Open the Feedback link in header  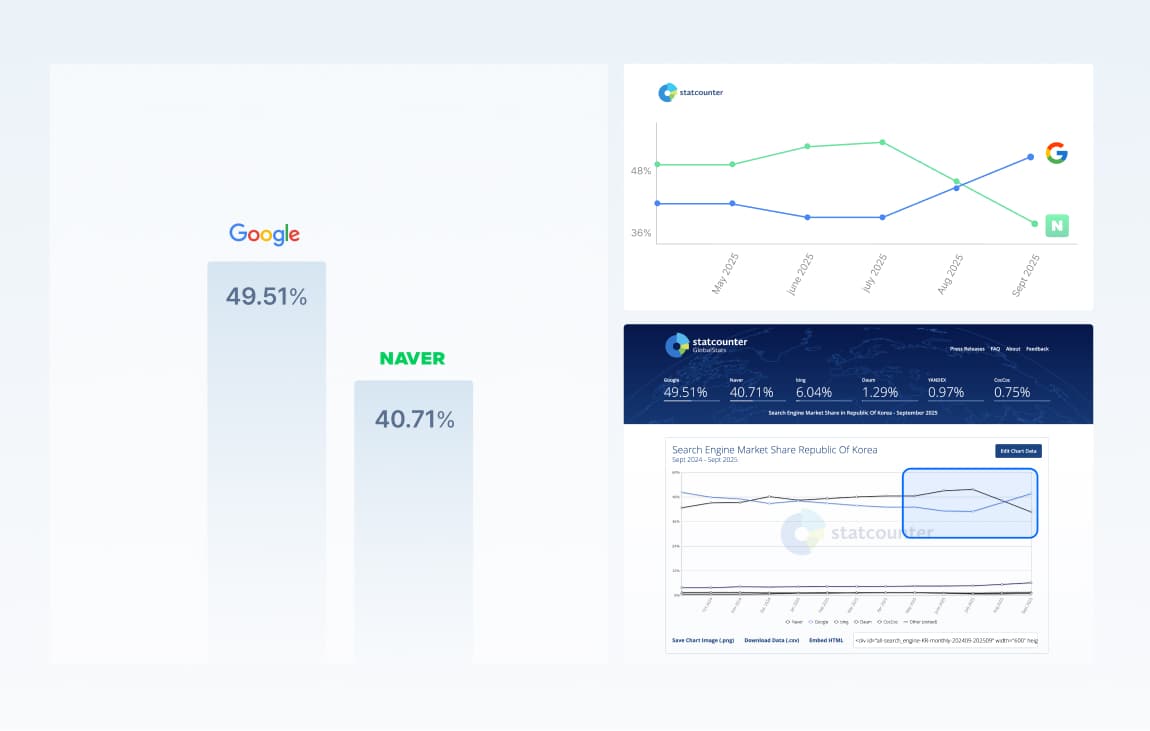pos(1037,349)
